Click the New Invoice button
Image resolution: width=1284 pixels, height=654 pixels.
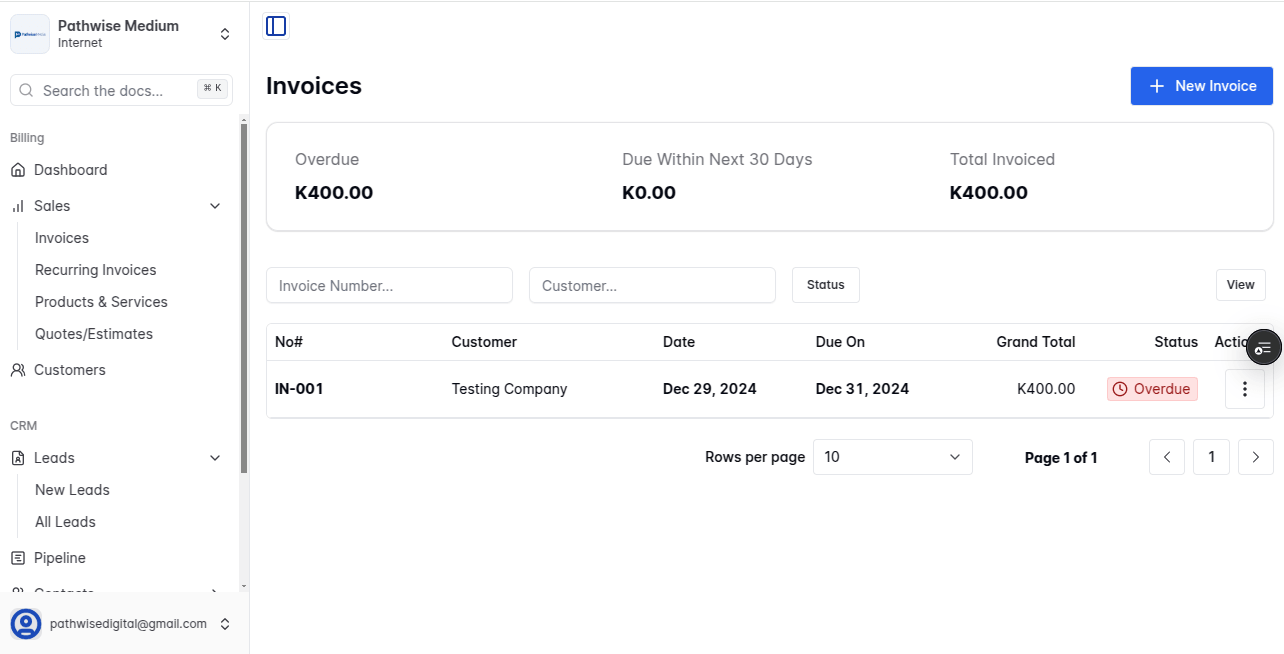click(1201, 86)
